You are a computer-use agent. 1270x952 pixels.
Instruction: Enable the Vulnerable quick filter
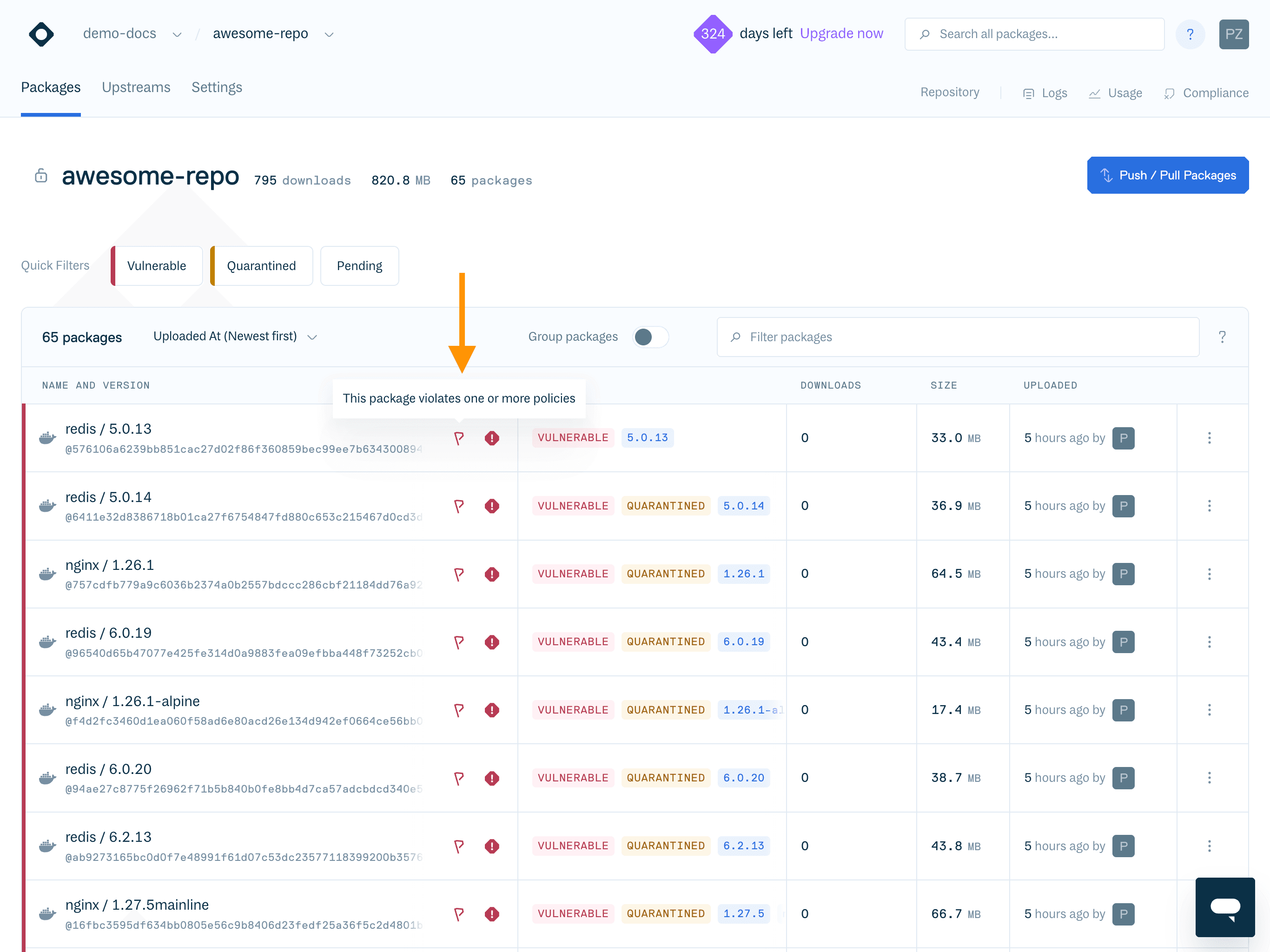[156, 266]
